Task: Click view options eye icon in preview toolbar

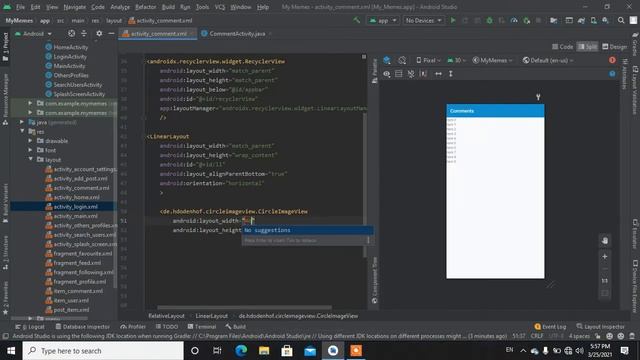Action: coord(387,74)
